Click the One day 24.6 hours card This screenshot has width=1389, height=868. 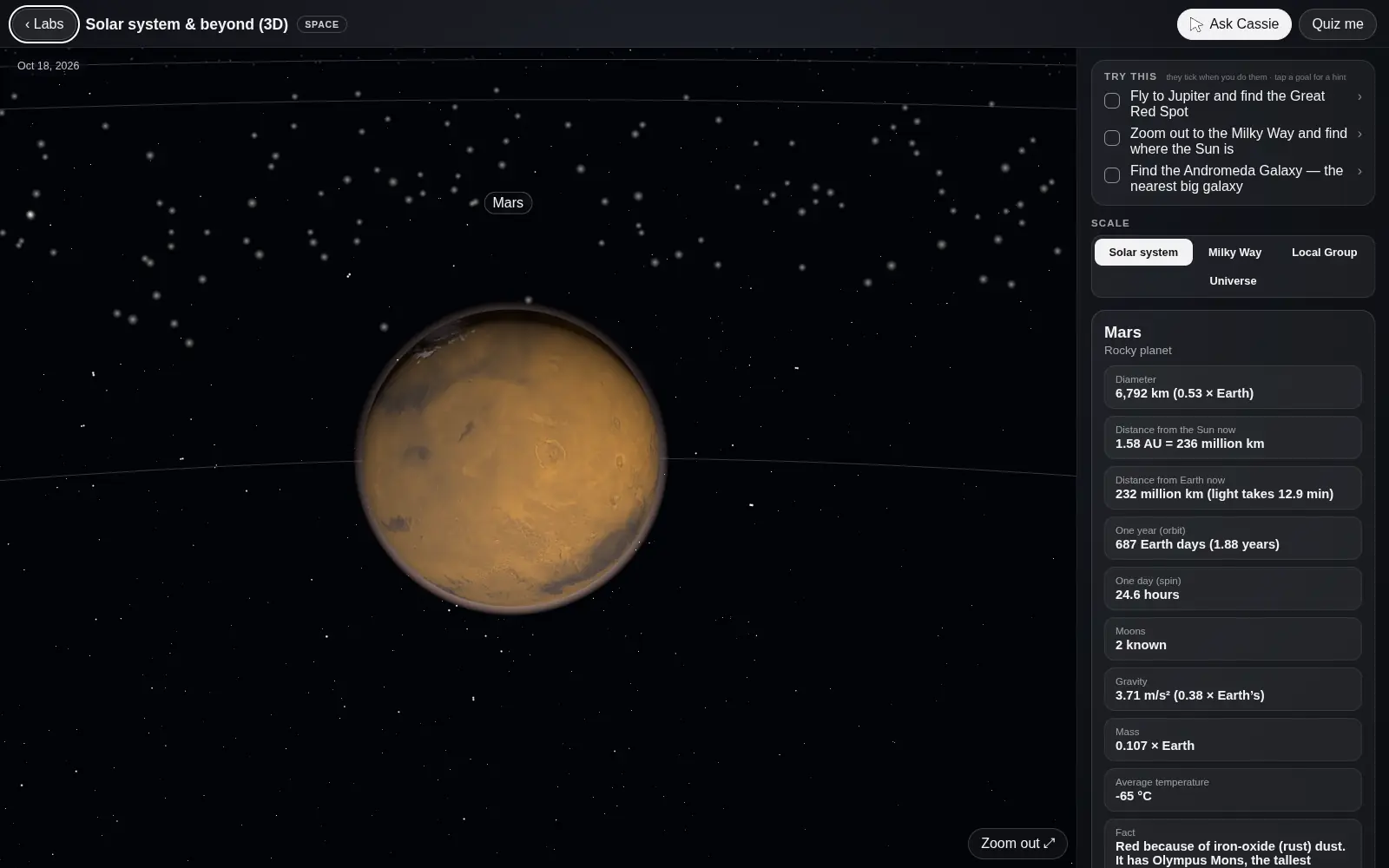(1233, 589)
